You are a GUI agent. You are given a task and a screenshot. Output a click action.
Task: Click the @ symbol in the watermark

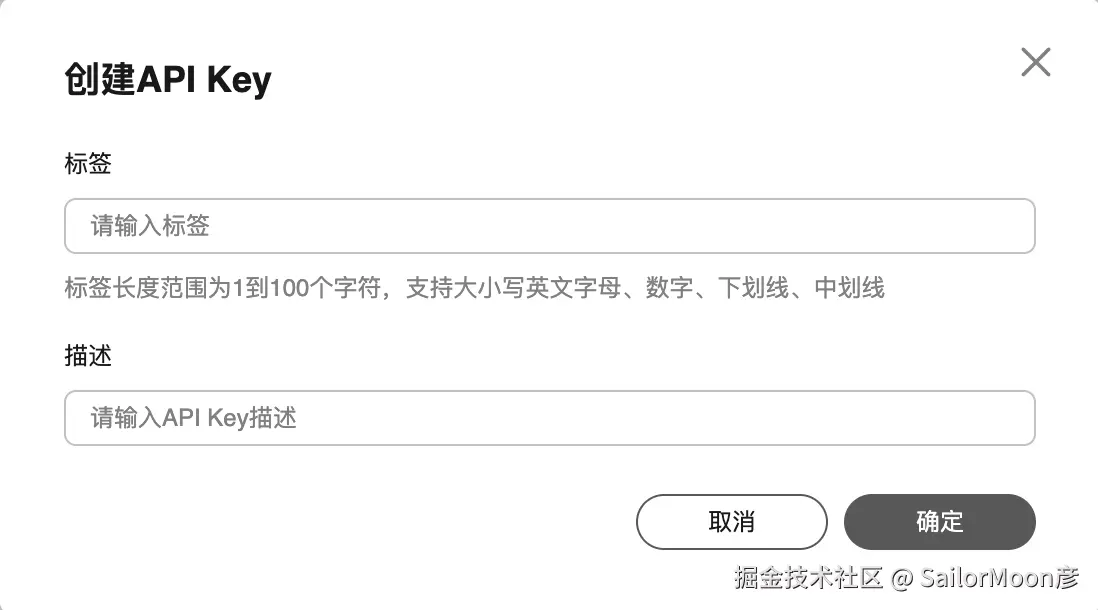(x=901, y=579)
